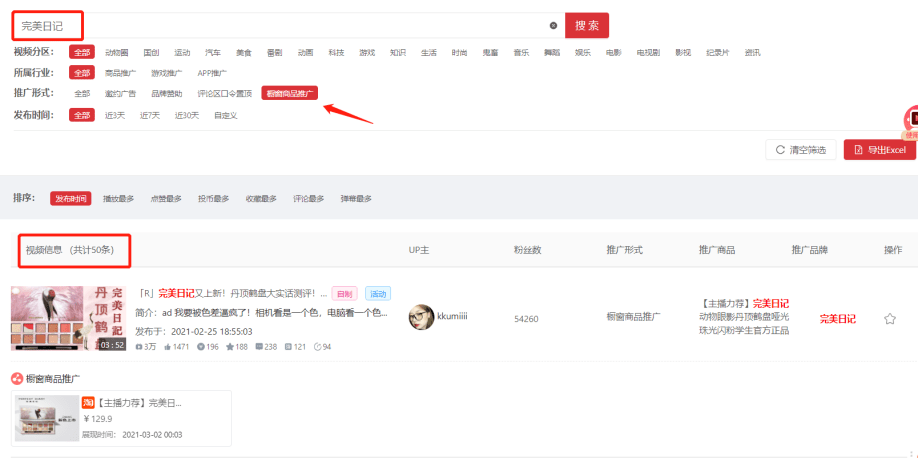
Task: Click the share icon showing 94
Action: 318,347
